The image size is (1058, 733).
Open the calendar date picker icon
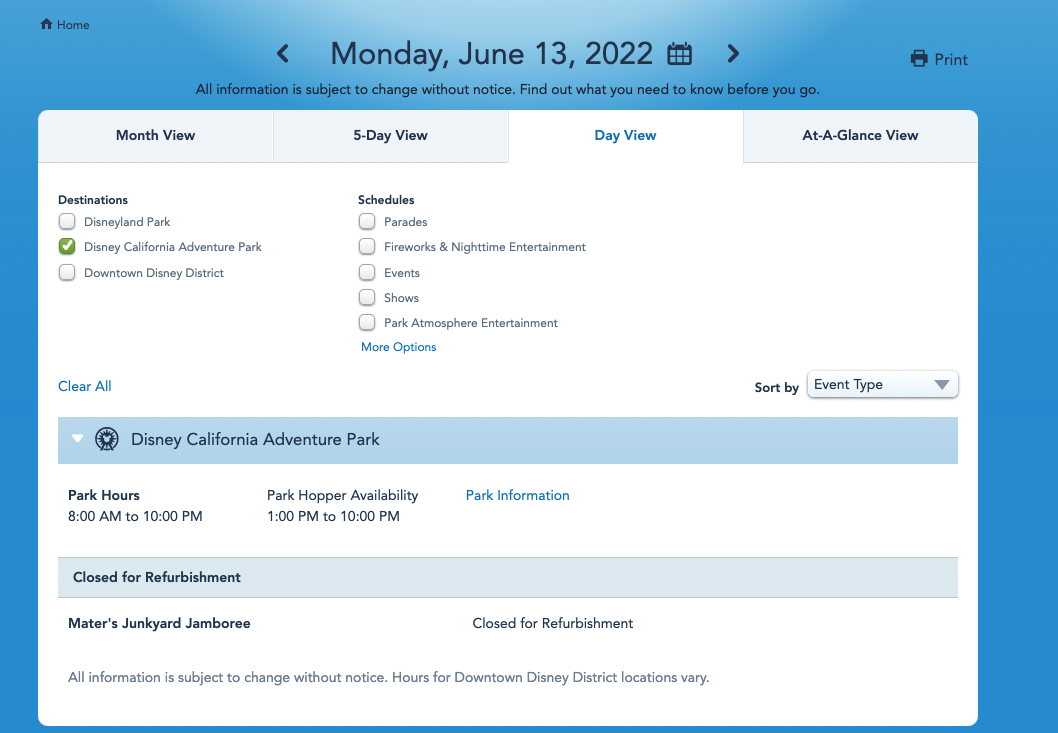click(x=679, y=53)
